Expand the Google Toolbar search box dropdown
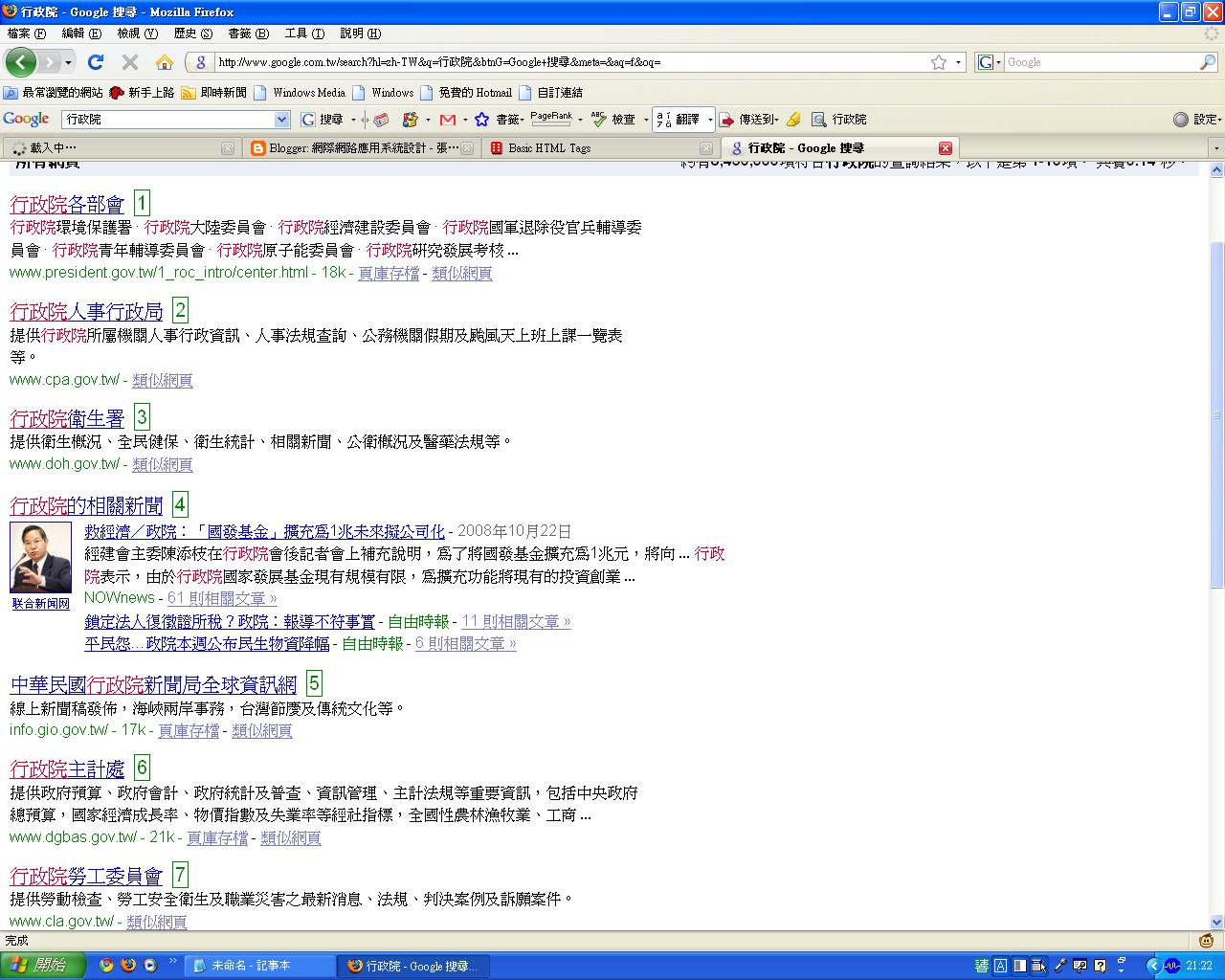Image resolution: width=1225 pixels, height=980 pixels. [281, 120]
